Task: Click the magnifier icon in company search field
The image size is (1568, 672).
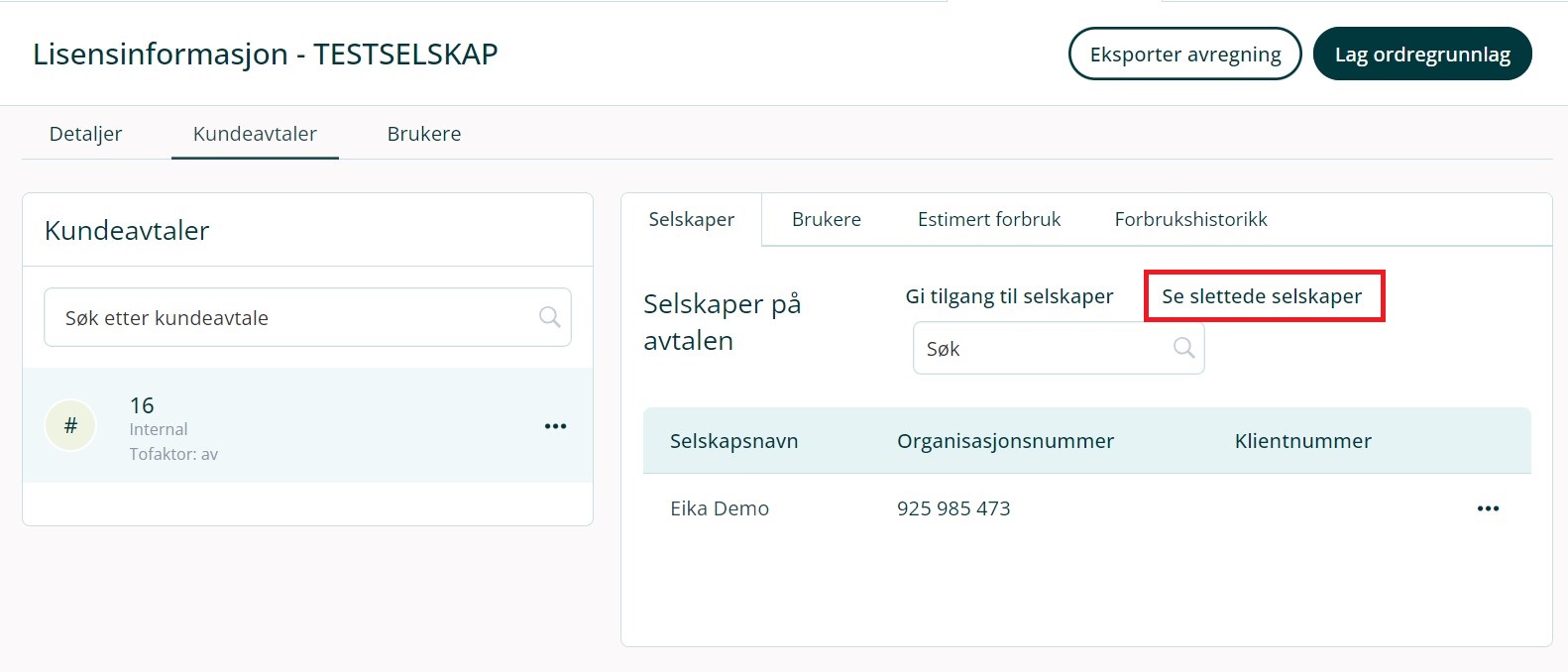Action: (x=1183, y=348)
